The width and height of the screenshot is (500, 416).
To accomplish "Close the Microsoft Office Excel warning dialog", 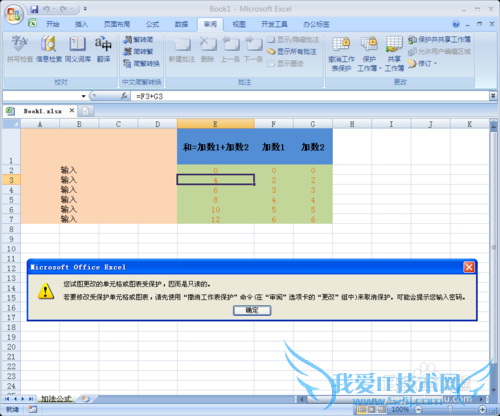I will pos(469,267).
